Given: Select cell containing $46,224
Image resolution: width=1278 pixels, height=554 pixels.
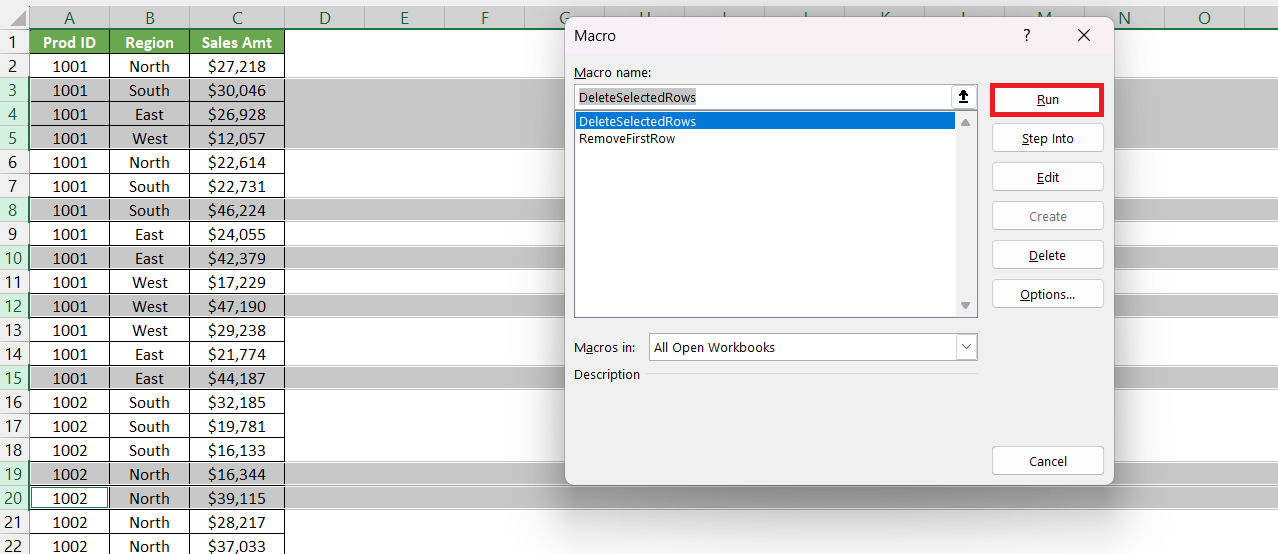Looking at the screenshot, I should (x=237, y=210).
